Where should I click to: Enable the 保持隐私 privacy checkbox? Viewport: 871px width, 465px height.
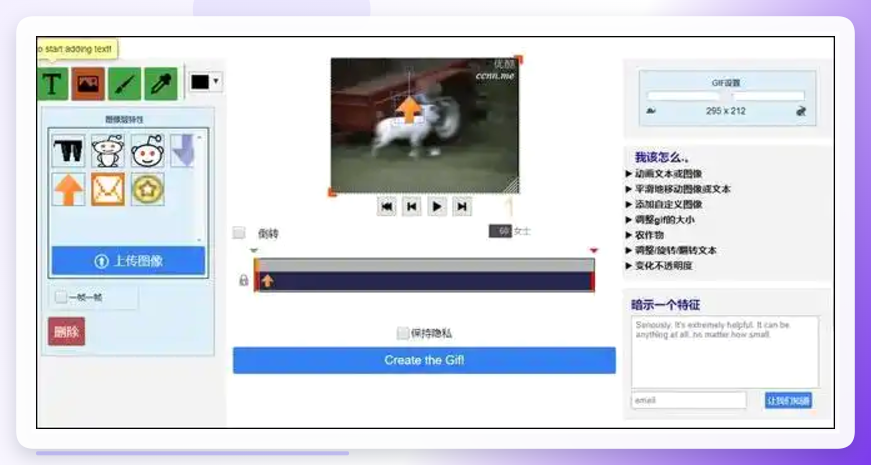coord(403,333)
